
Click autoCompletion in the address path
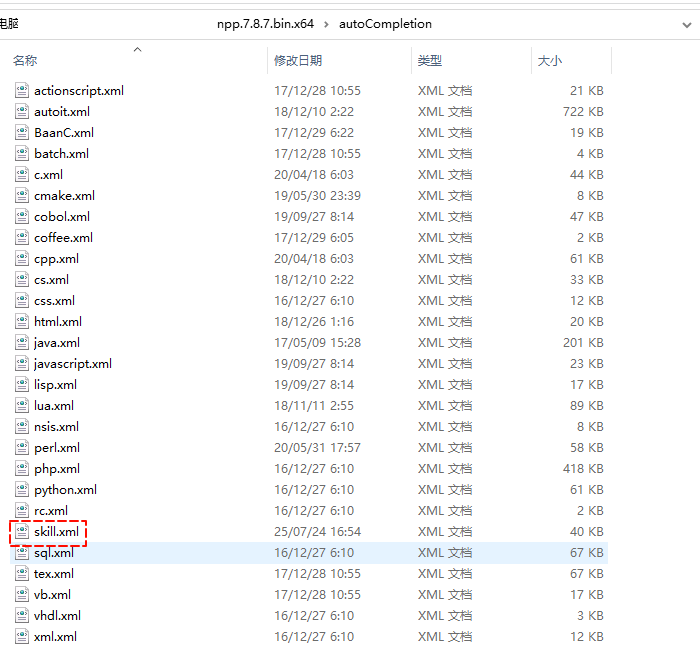(x=386, y=23)
